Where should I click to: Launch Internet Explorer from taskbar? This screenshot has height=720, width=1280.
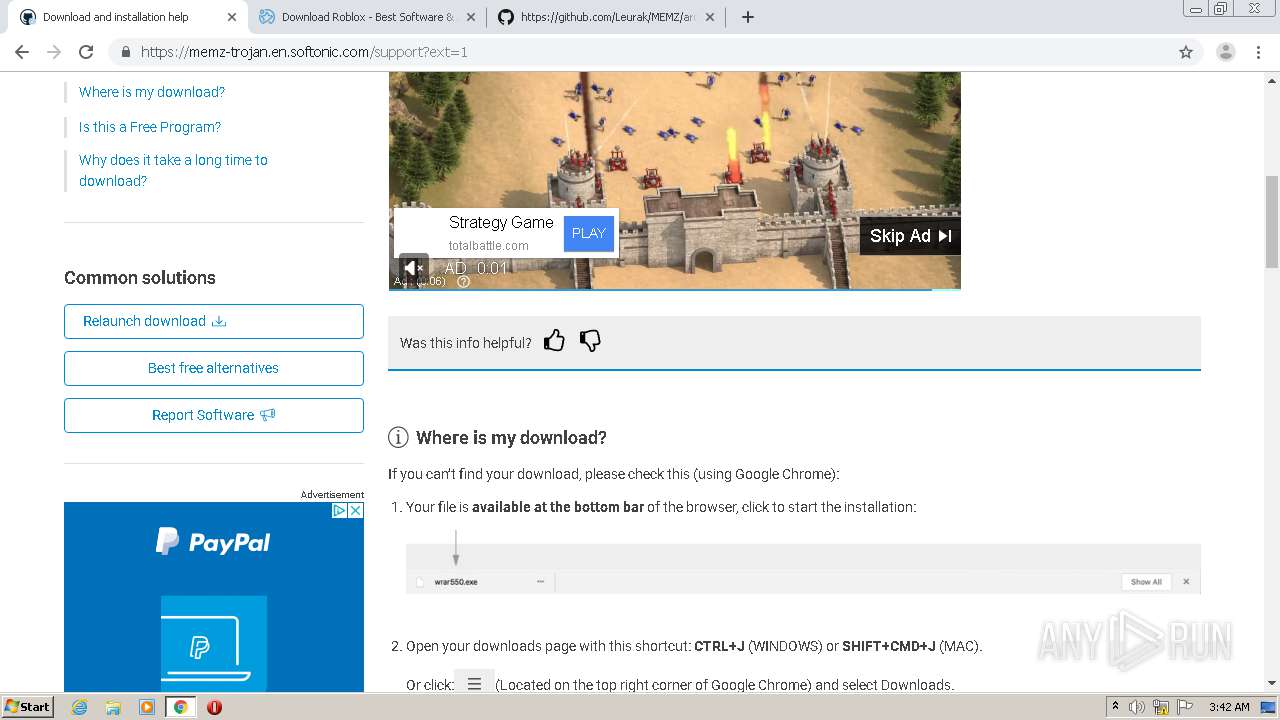tap(79, 707)
